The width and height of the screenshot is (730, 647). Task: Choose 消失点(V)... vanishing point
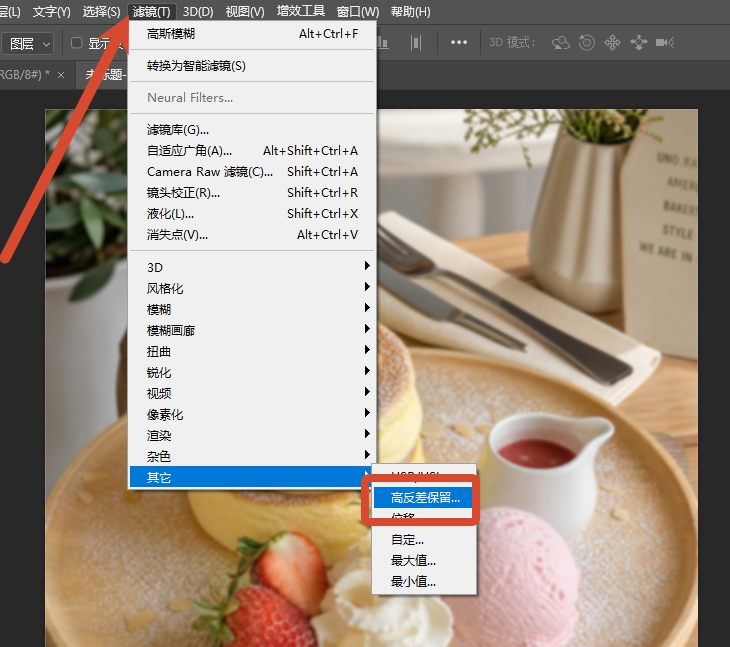[x=252, y=235]
